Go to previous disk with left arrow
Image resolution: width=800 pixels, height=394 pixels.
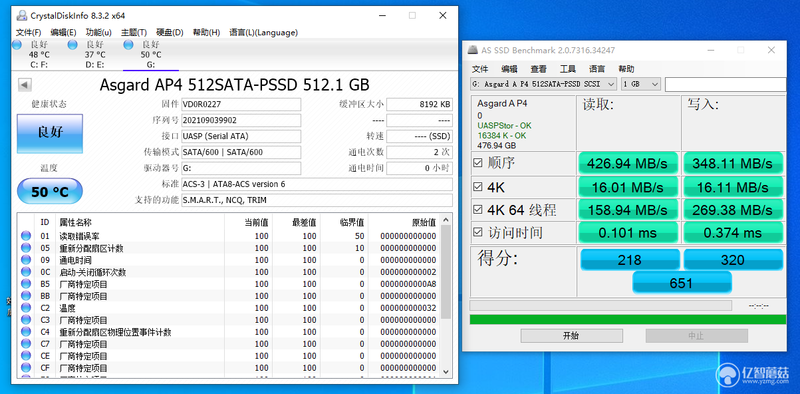click(24, 85)
